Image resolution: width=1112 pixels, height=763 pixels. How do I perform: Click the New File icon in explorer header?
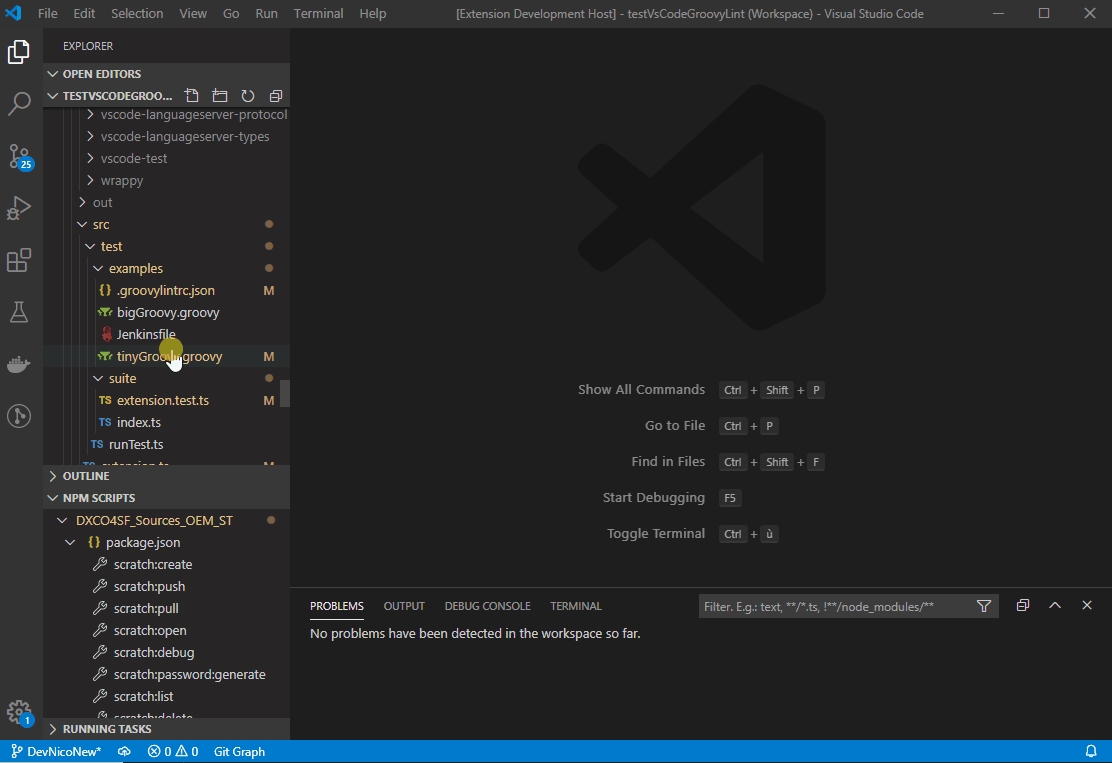tap(192, 96)
